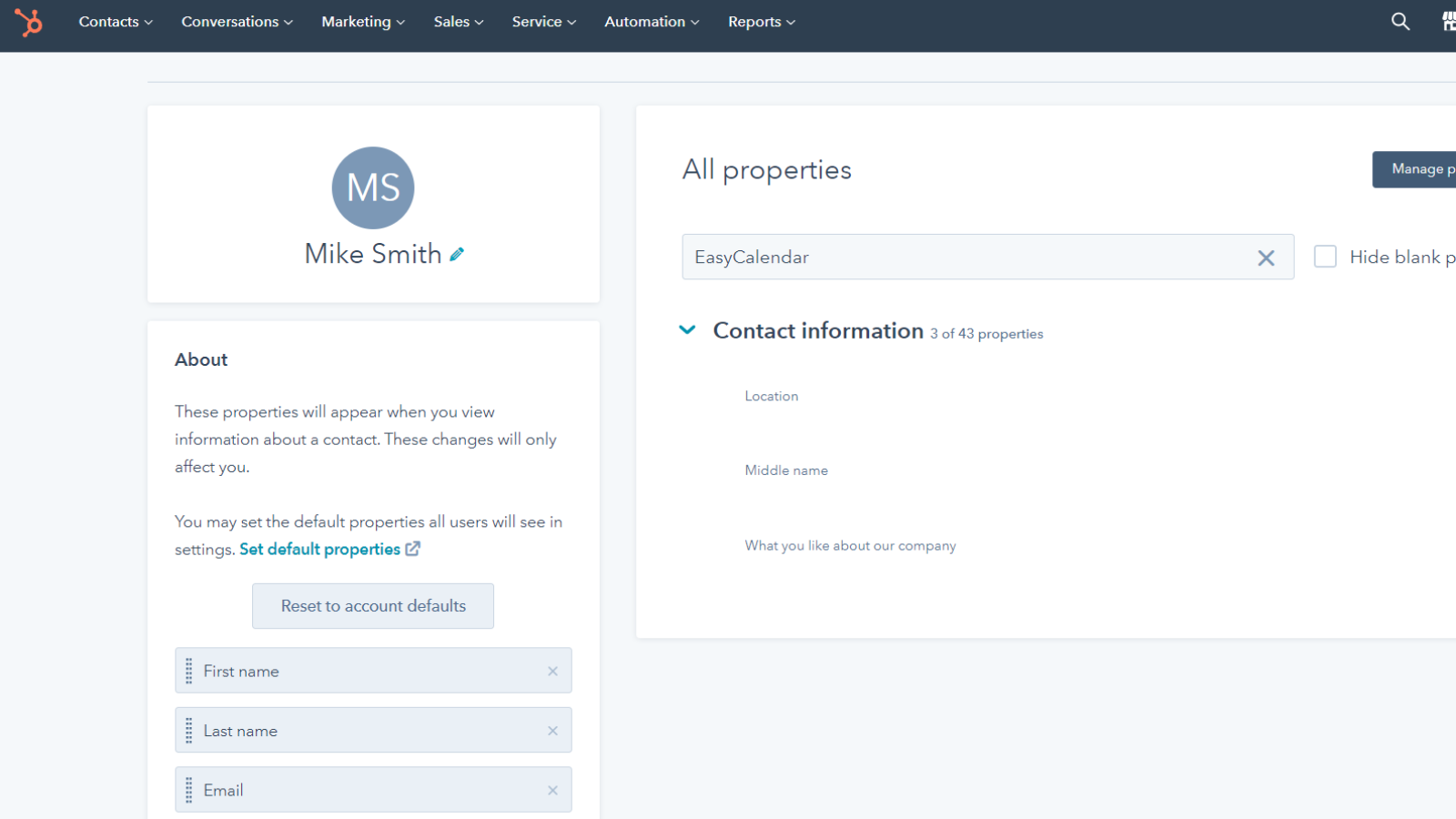The image size is (1456, 819).
Task: Click the property search input field
Action: [x=965, y=258]
